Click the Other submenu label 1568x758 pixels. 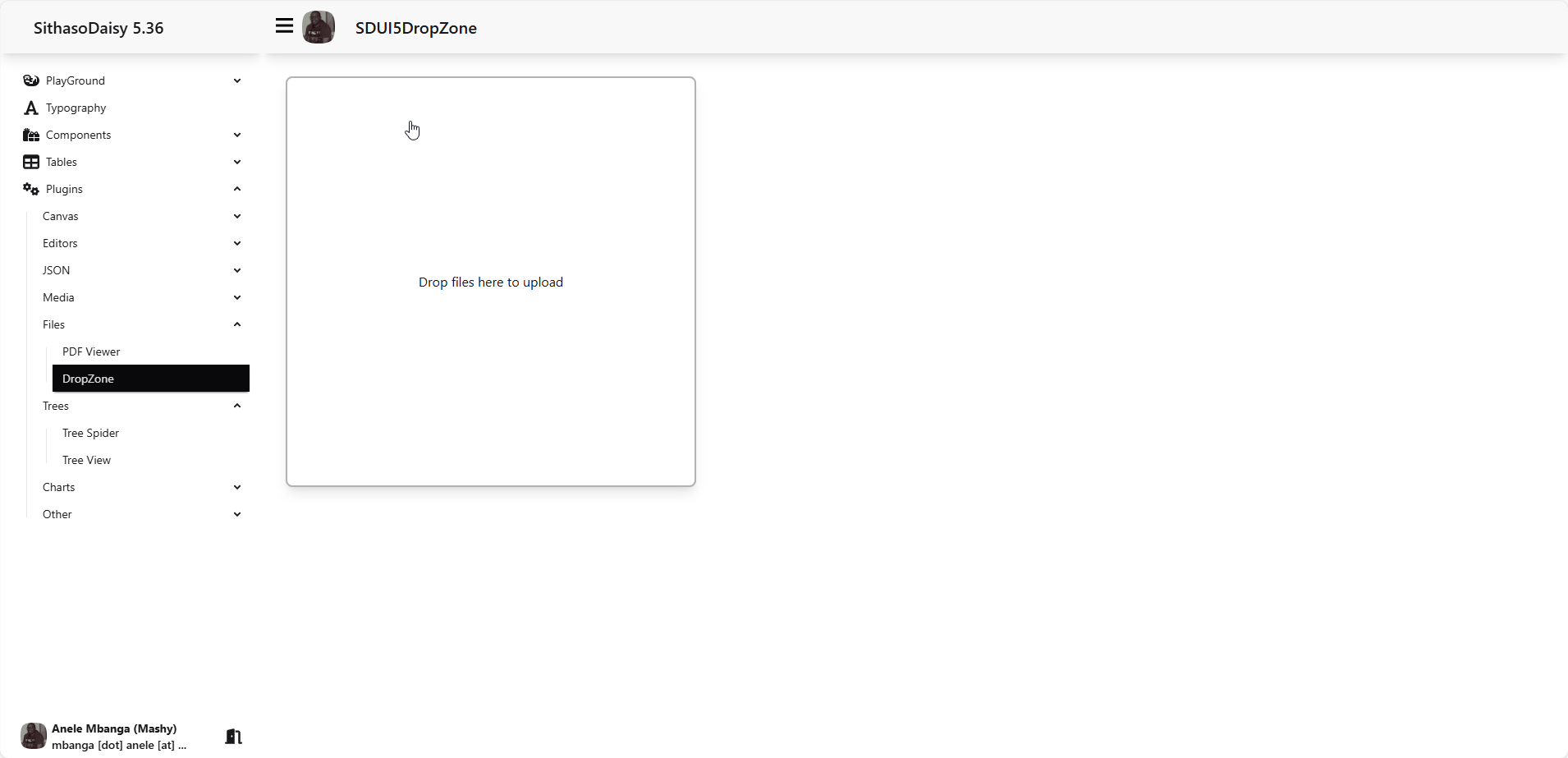[x=57, y=514]
